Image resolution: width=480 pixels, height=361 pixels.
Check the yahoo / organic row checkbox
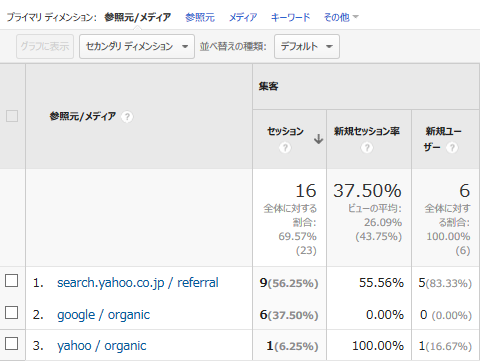click(x=12, y=343)
